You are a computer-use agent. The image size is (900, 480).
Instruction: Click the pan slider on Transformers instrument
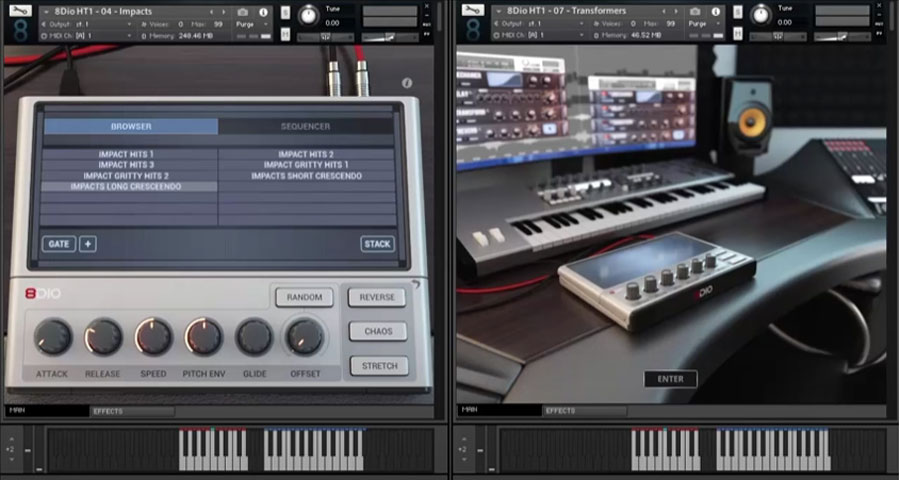point(778,37)
